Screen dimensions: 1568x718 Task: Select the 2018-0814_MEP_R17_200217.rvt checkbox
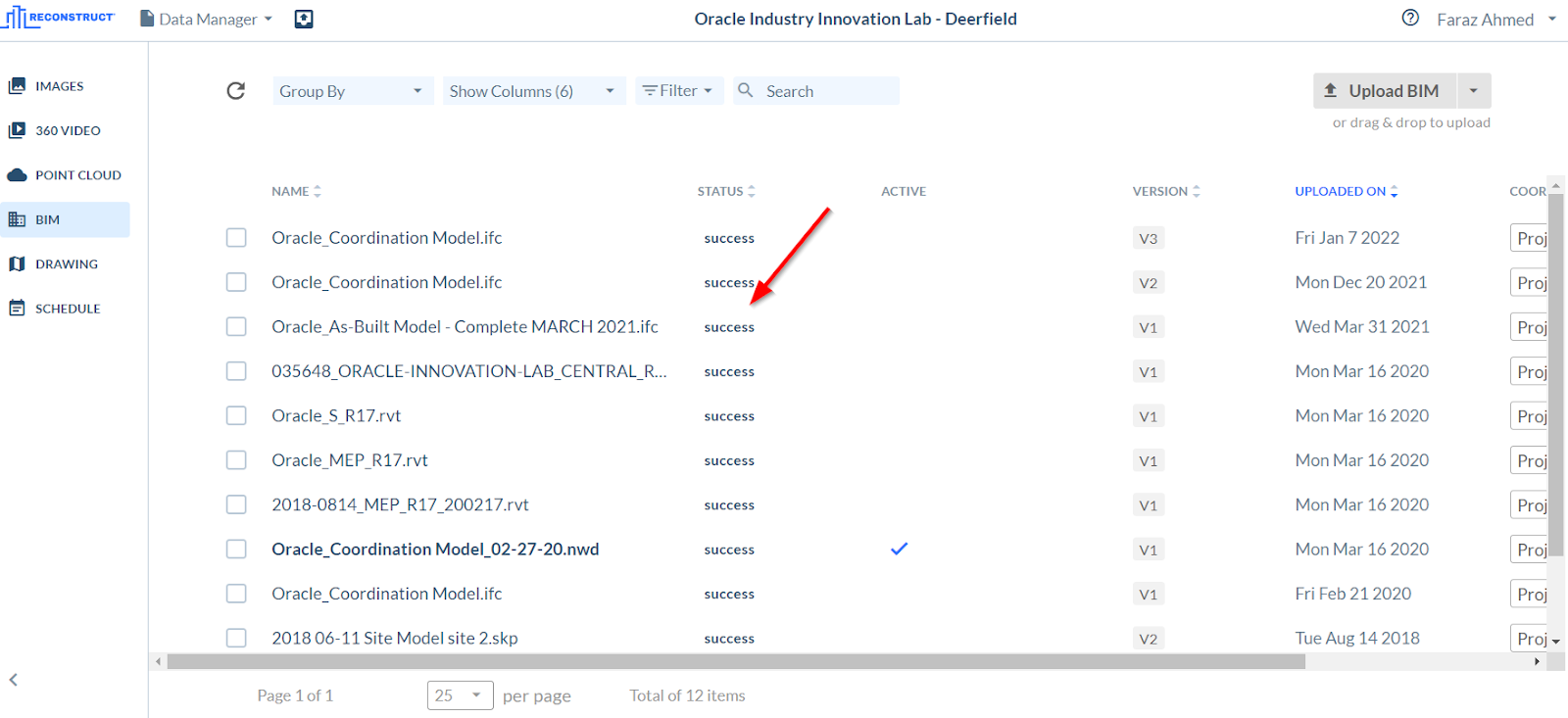pyautogui.click(x=236, y=504)
